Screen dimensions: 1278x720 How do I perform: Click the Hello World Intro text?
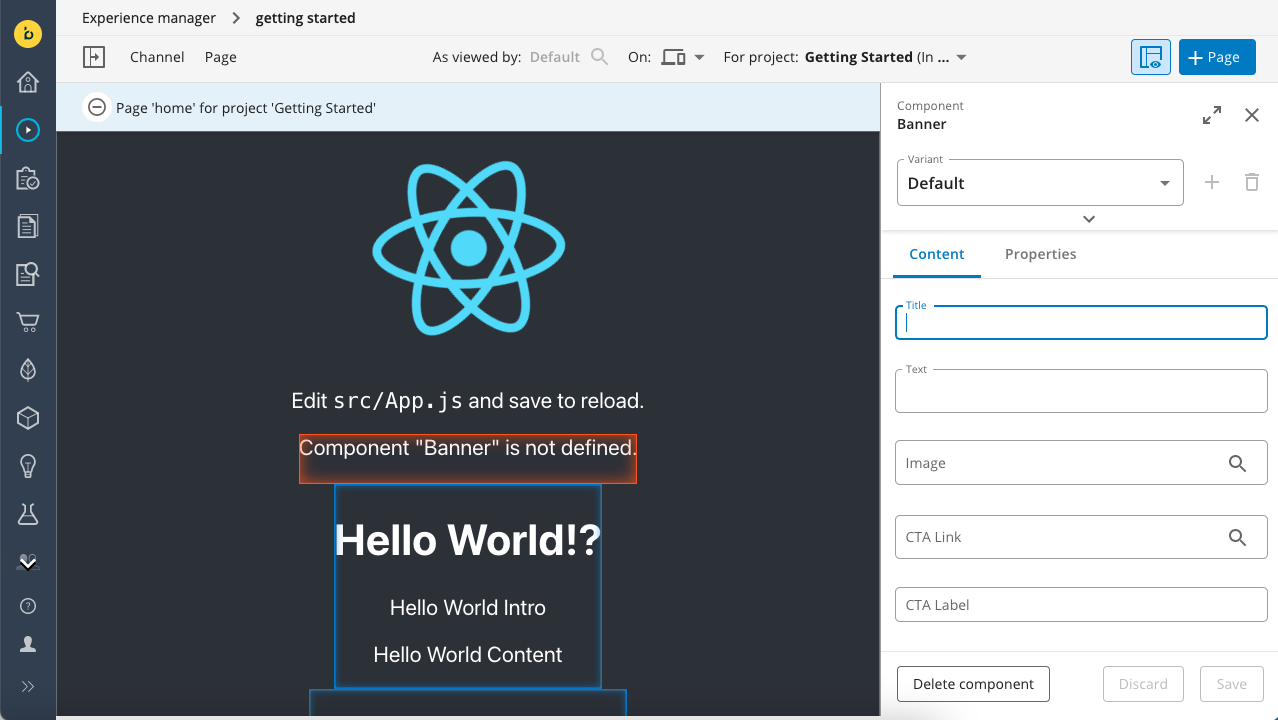(468, 608)
